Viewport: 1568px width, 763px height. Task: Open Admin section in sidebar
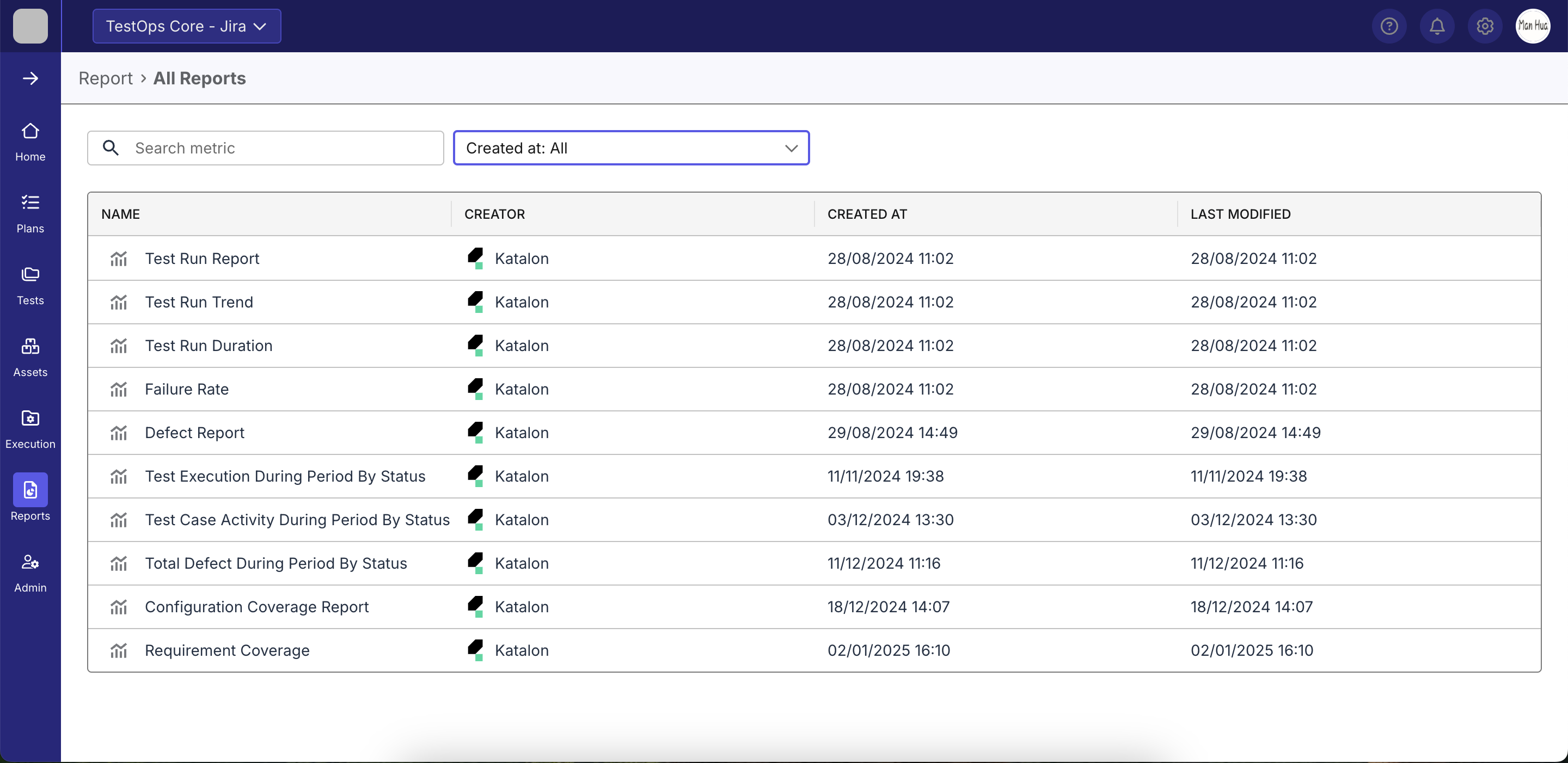pyautogui.click(x=30, y=573)
